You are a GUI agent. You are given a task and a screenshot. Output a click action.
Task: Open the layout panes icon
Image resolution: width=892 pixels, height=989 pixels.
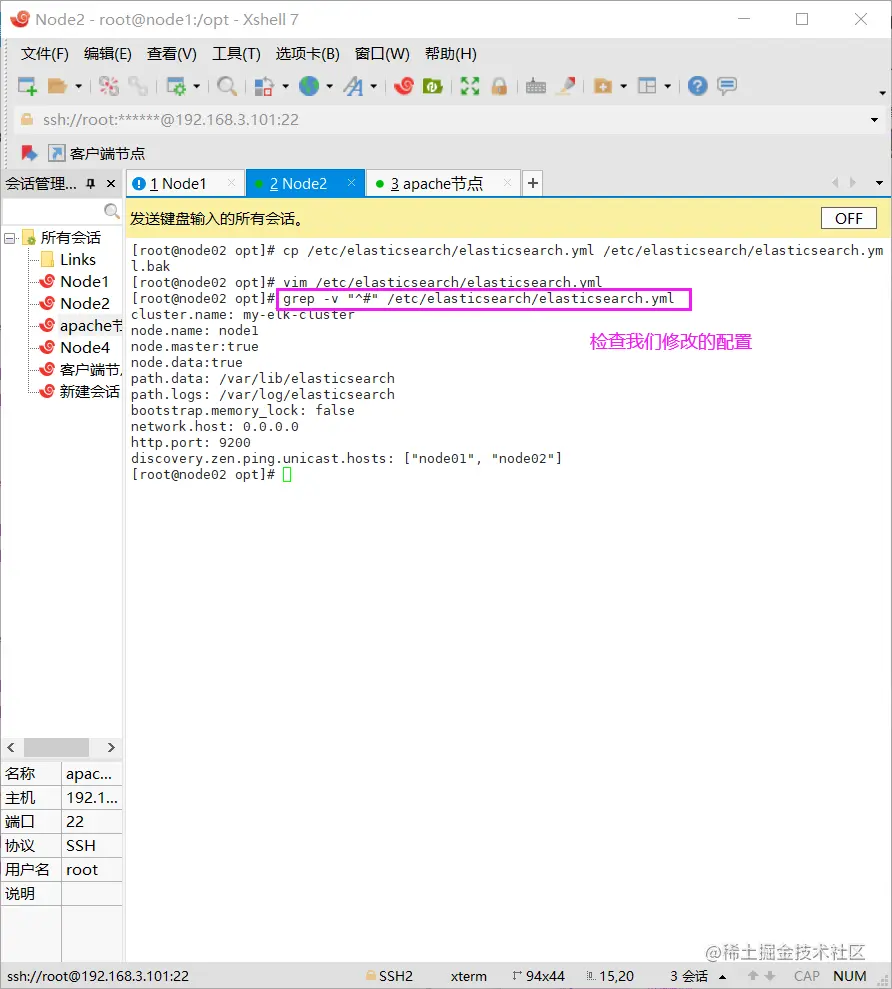click(647, 86)
